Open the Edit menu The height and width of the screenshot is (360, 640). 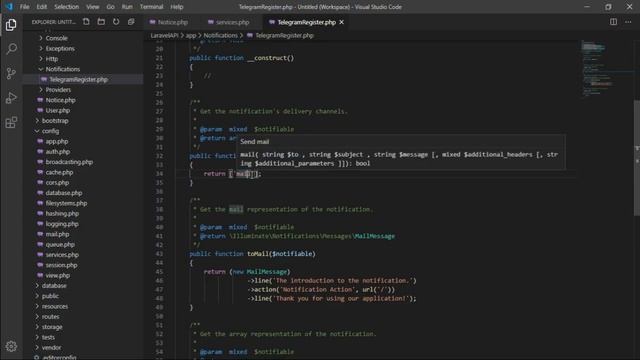click(x=42, y=7)
